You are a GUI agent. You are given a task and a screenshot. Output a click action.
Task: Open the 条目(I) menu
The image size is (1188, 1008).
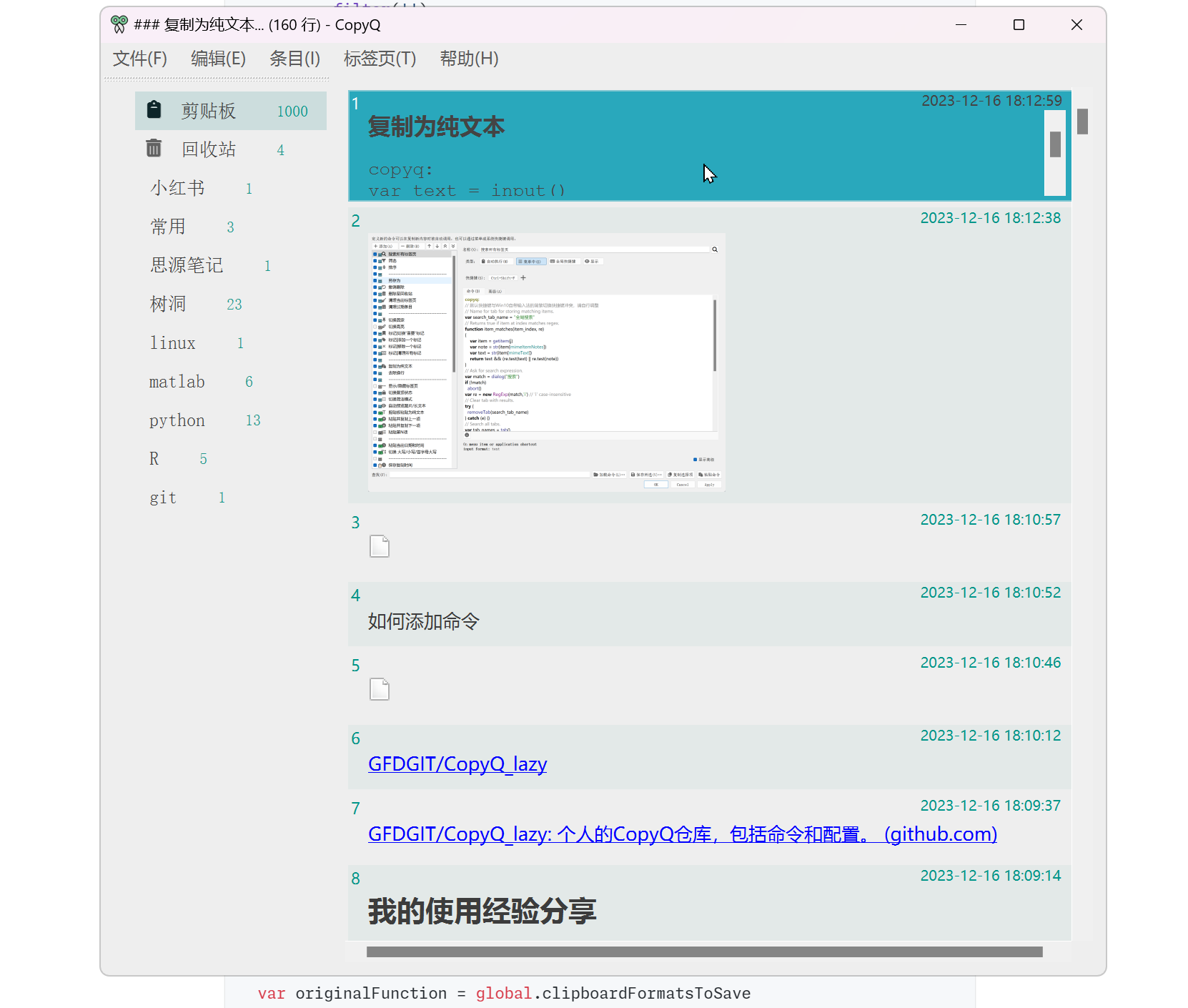pos(294,59)
